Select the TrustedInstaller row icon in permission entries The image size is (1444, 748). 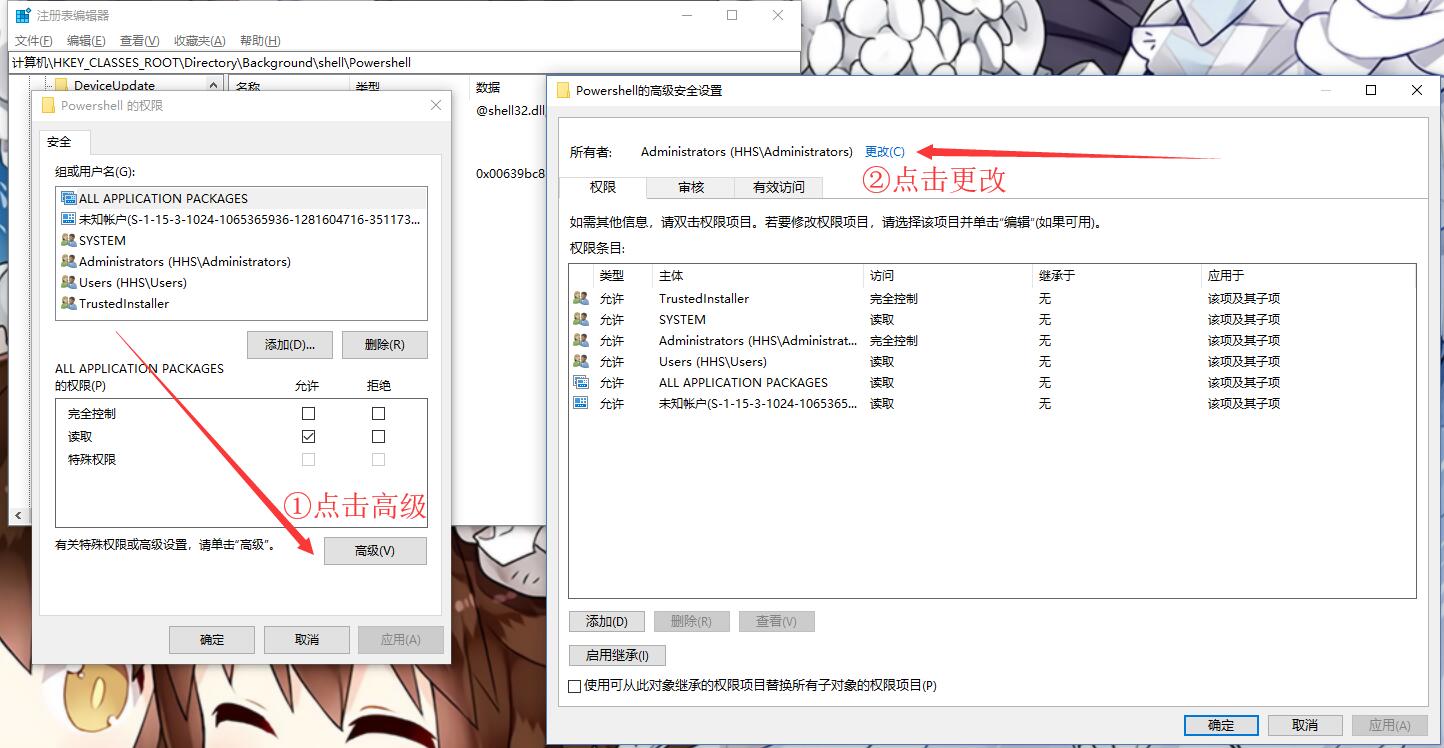click(x=580, y=298)
